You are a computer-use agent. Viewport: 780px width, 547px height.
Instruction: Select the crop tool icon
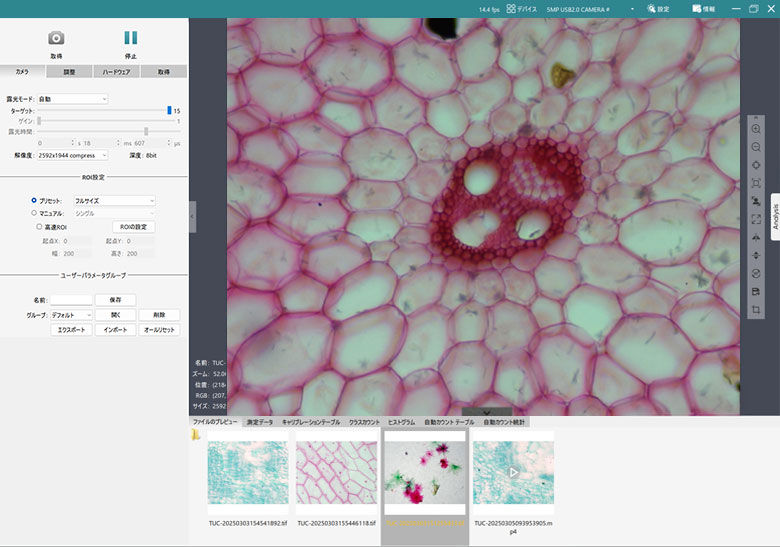point(756,309)
